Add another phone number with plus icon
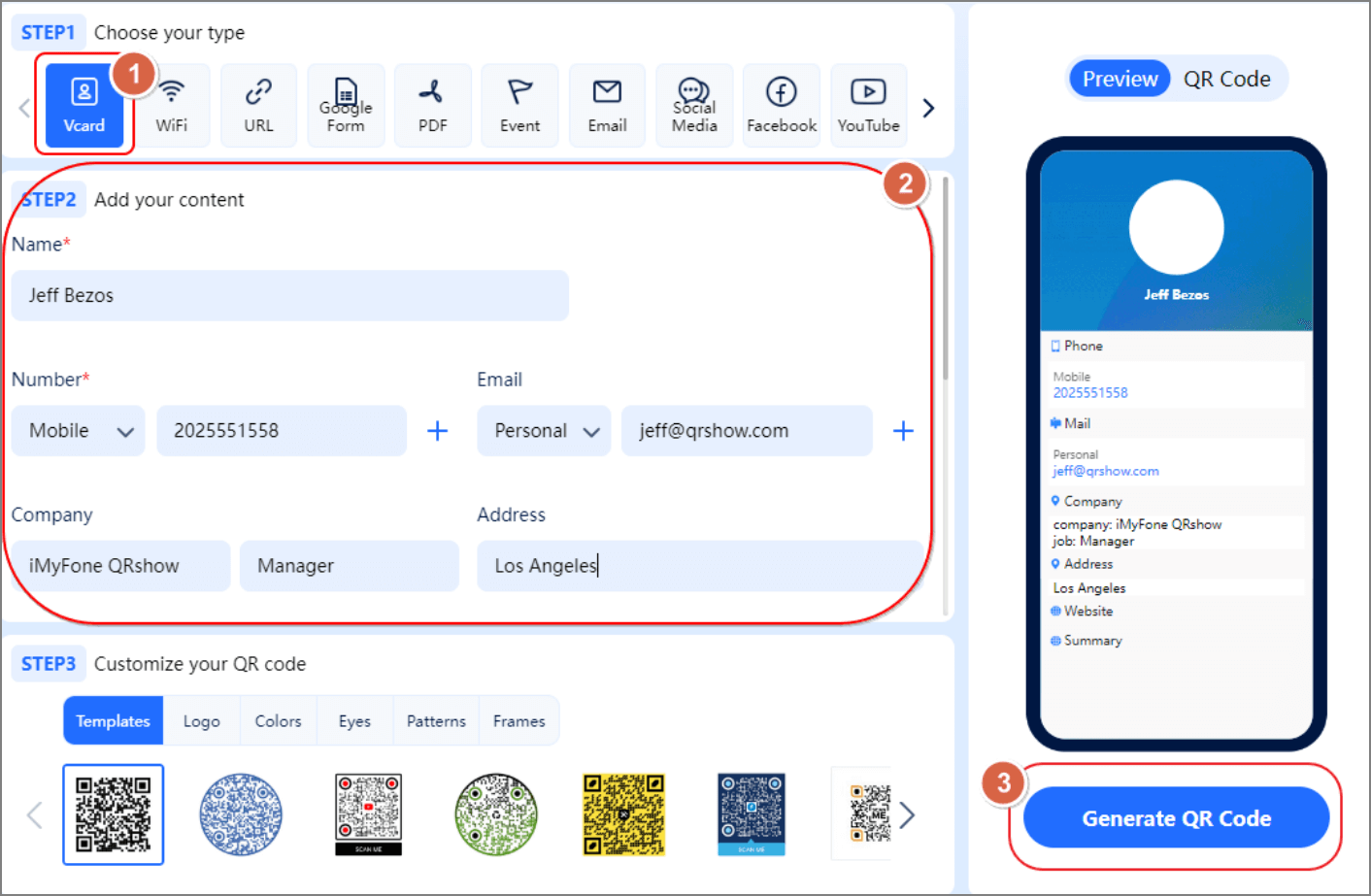Image resolution: width=1371 pixels, height=896 pixels. click(438, 431)
